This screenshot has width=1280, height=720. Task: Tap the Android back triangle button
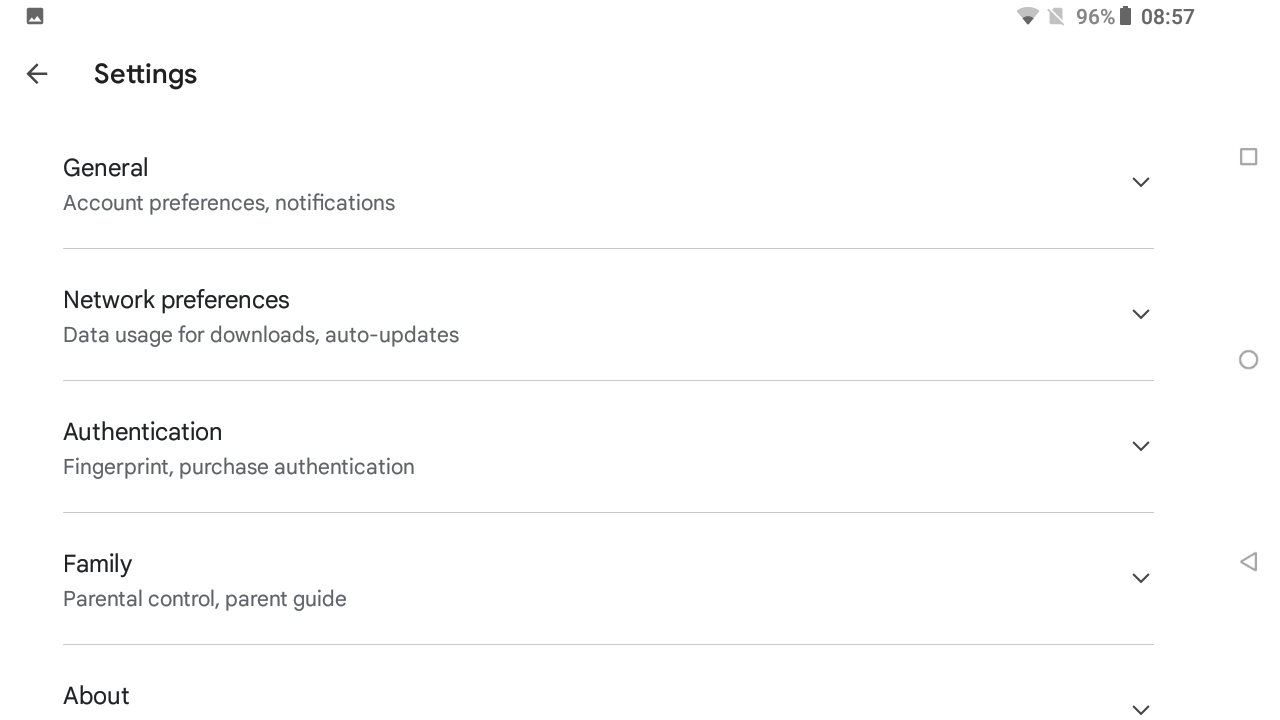click(x=1248, y=562)
